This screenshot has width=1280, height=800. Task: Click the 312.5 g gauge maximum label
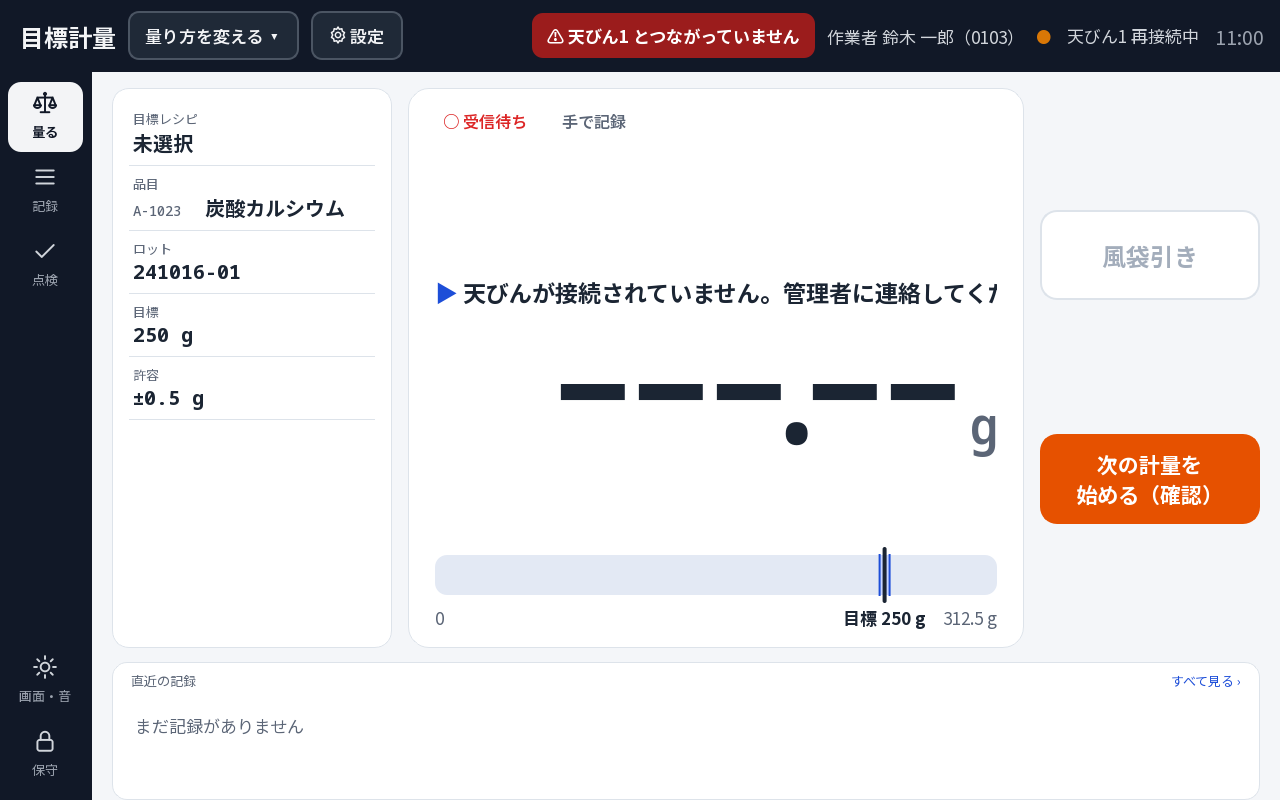[970, 619]
